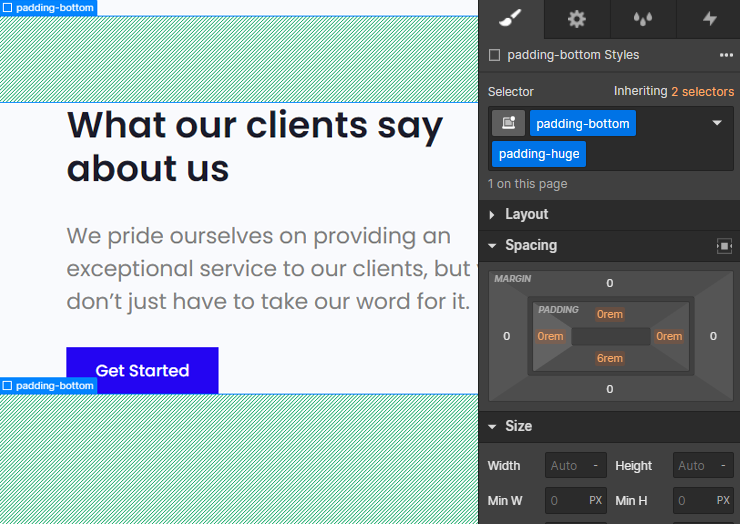Click the Min W label
The height and width of the screenshot is (524, 740).
click(505, 500)
